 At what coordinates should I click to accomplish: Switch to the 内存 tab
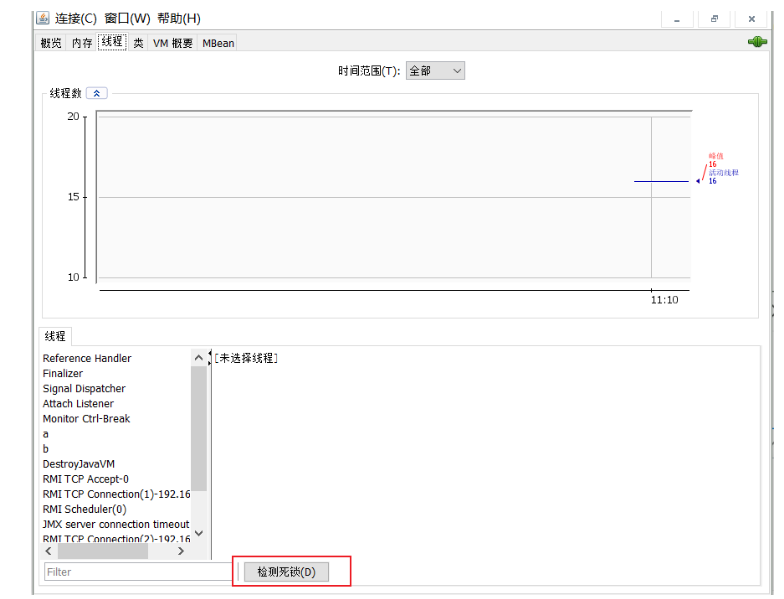[x=82, y=43]
